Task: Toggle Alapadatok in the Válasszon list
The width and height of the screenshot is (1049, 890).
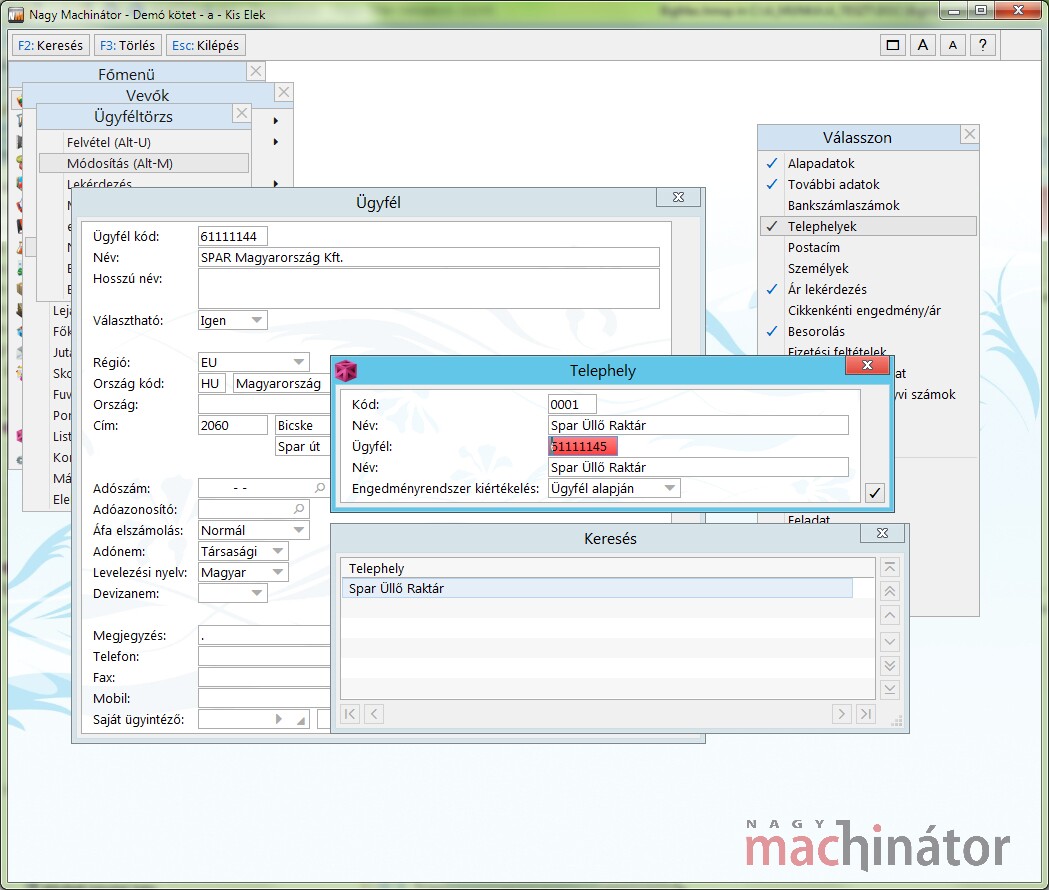Action: (x=868, y=163)
